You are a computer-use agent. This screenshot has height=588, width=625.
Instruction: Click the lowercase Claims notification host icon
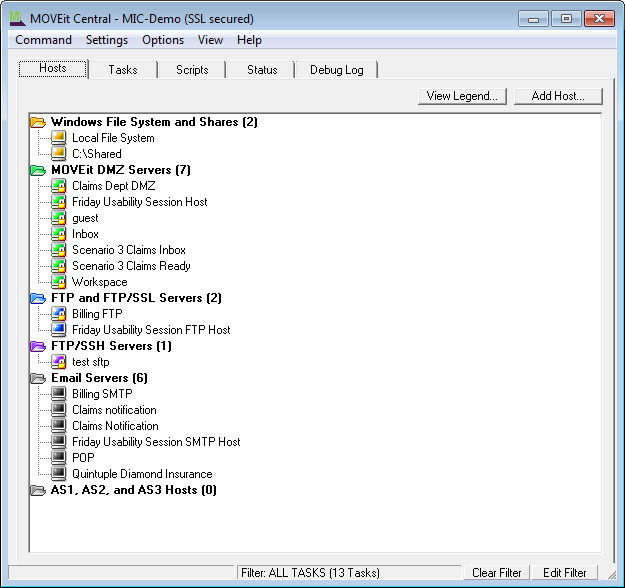(59, 410)
